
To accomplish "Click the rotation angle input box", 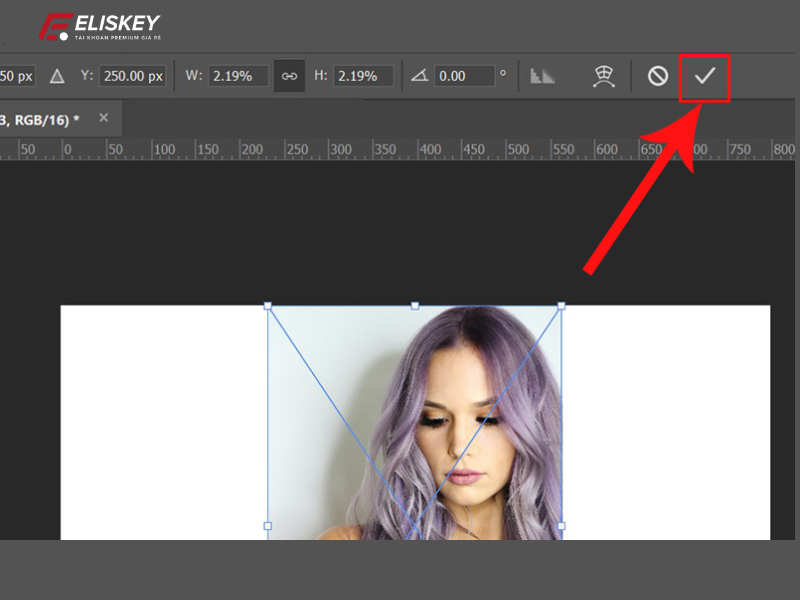I will (x=463, y=76).
